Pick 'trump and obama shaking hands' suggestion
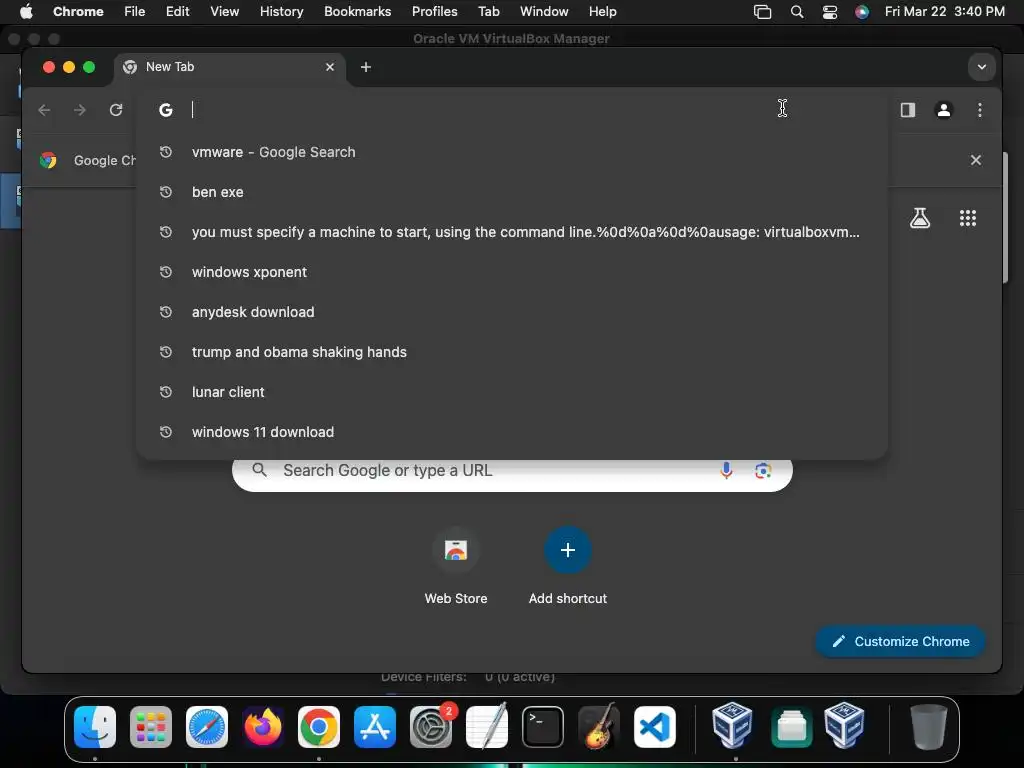 pyautogui.click(x=511, y=352)
